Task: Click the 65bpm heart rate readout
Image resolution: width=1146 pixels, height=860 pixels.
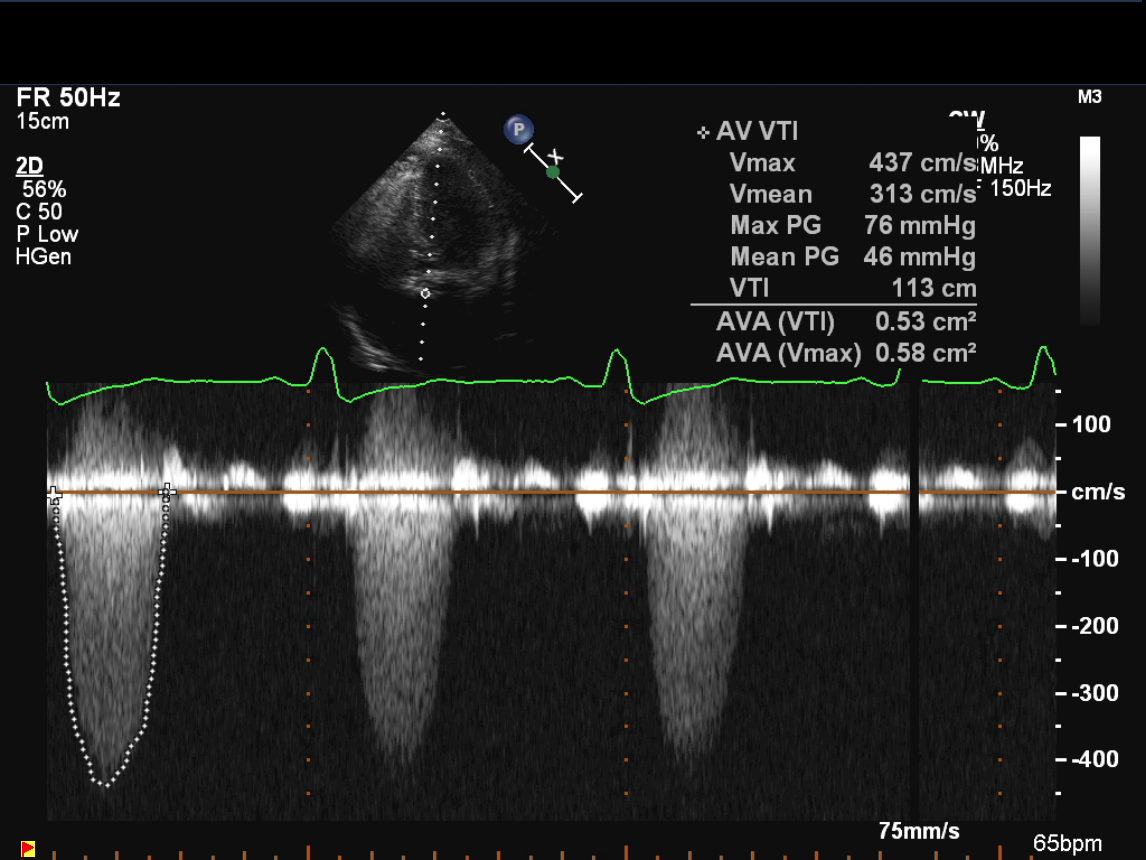Action: (x=1066, y=842)
